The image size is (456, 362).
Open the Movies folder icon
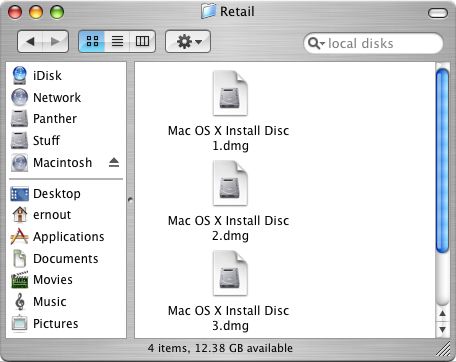coord(20,280)
